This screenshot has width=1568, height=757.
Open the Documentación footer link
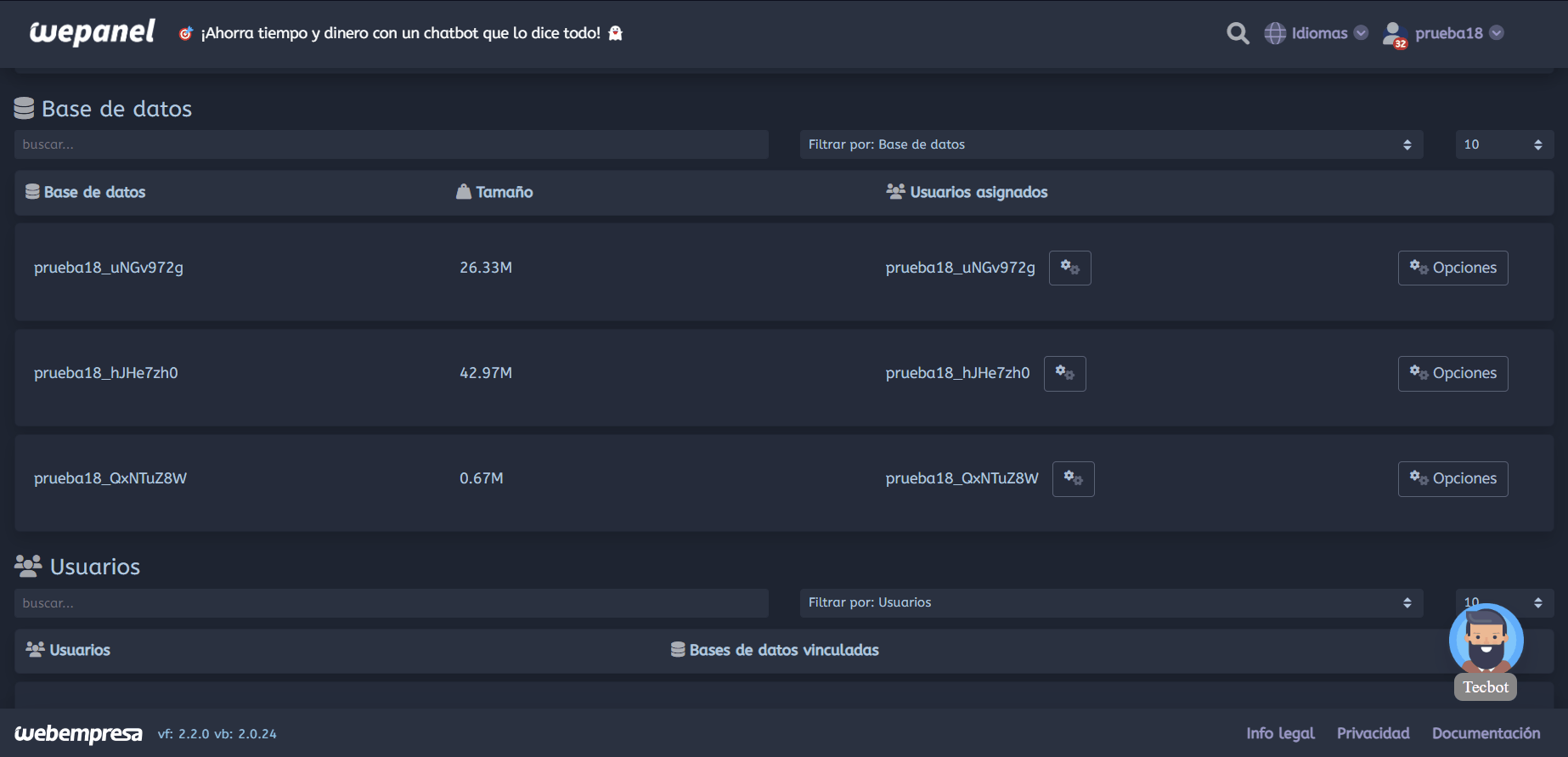tap(1486, 733)
